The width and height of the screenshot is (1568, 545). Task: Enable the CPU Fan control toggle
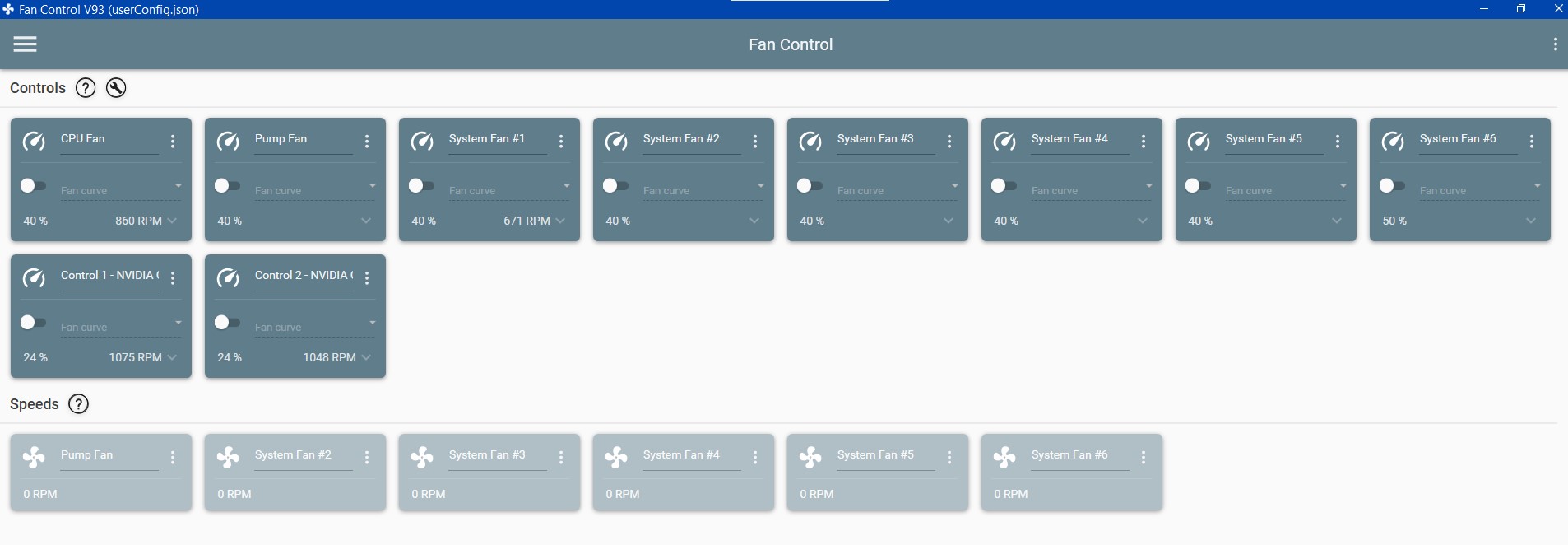33,185
